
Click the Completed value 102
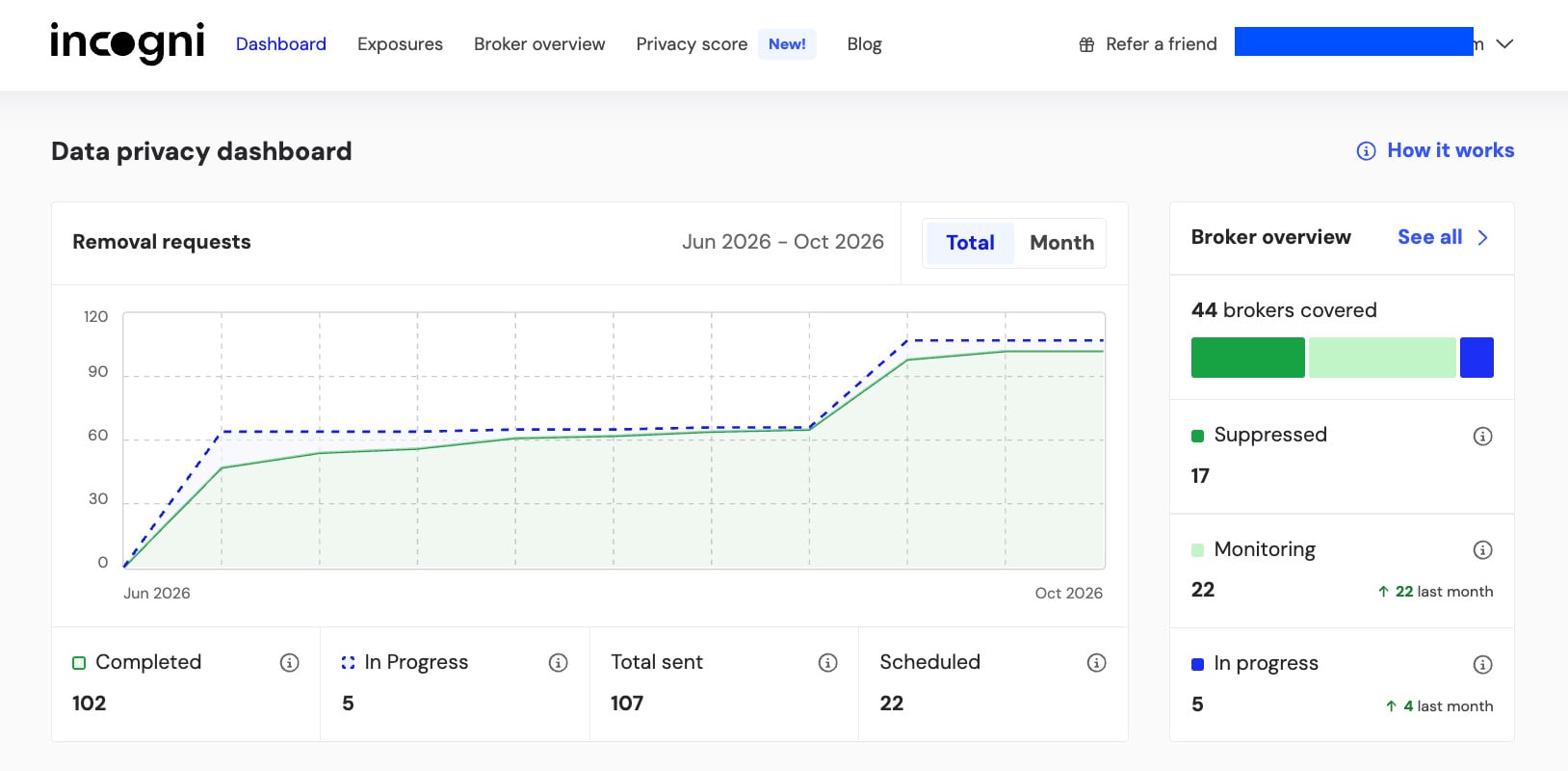tap(90, 704)
